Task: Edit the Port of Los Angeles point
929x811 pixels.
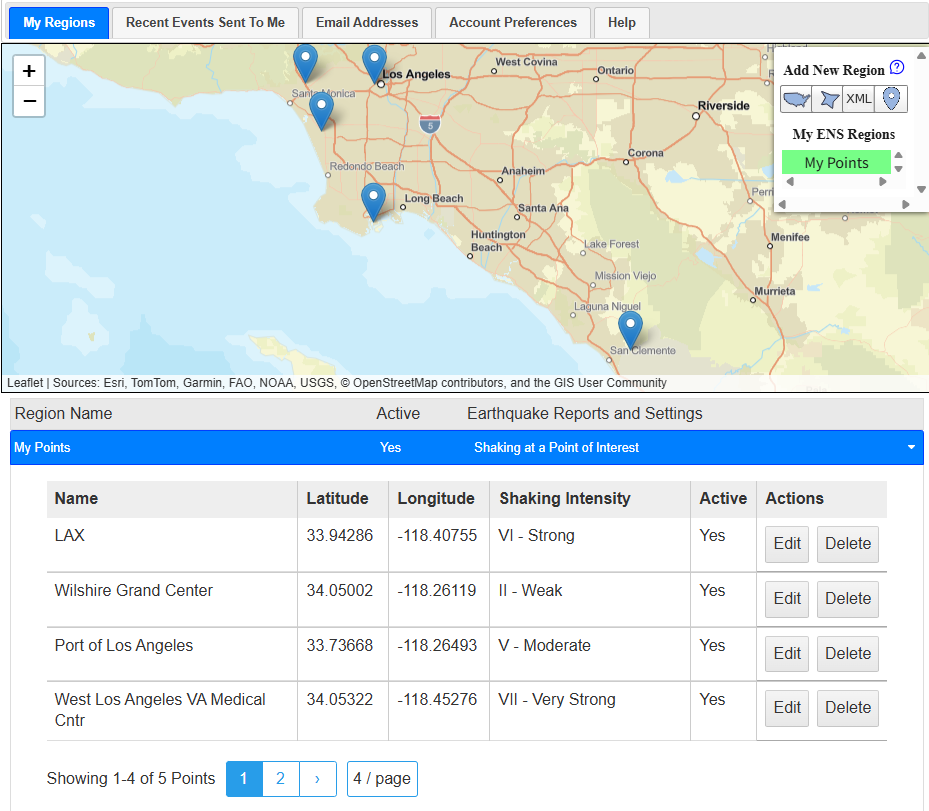Action: [x=787, y=653]
